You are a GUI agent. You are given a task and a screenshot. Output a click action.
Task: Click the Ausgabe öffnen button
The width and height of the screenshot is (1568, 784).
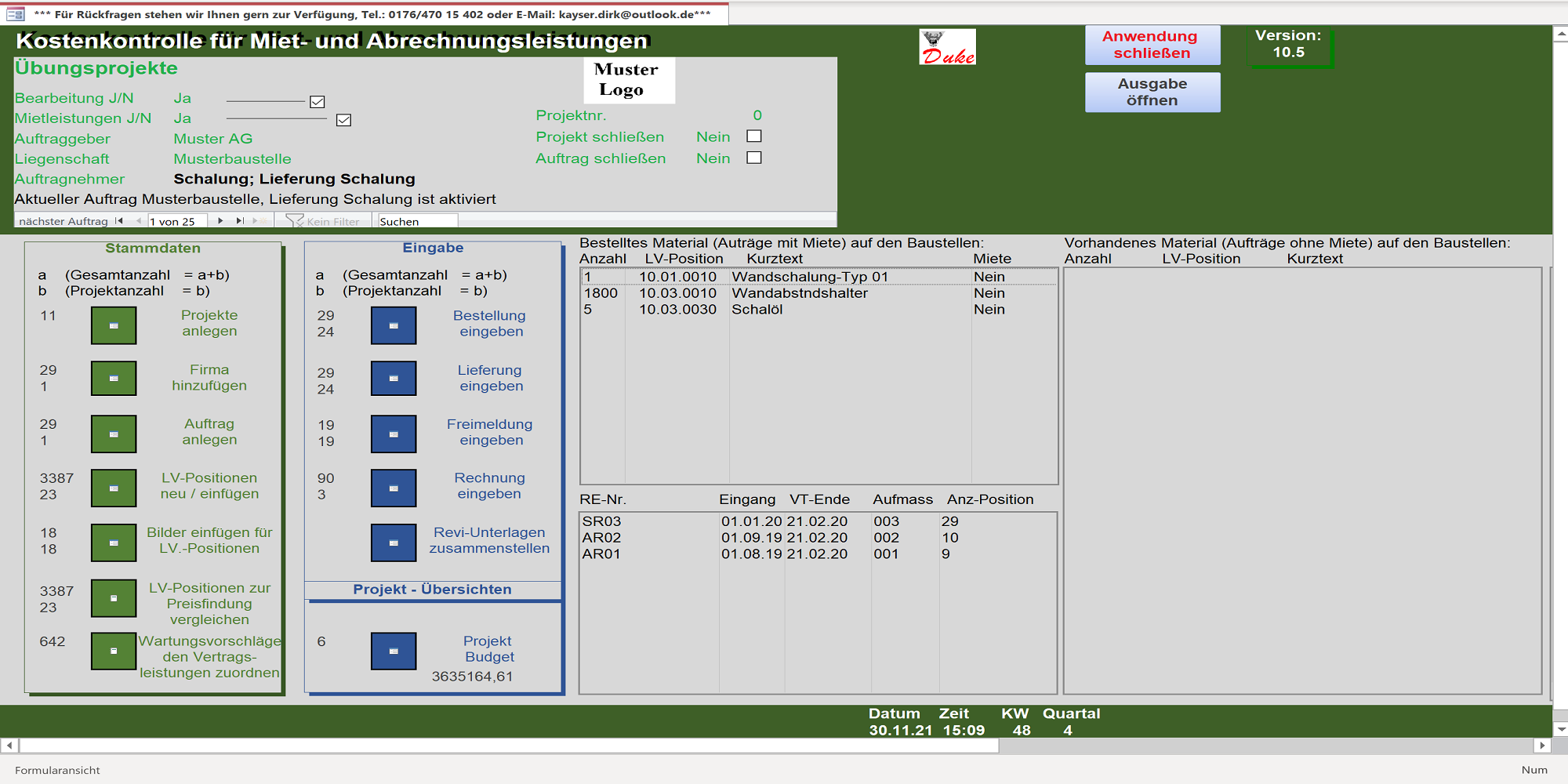pyautogui.click(x=1152, y=93)
